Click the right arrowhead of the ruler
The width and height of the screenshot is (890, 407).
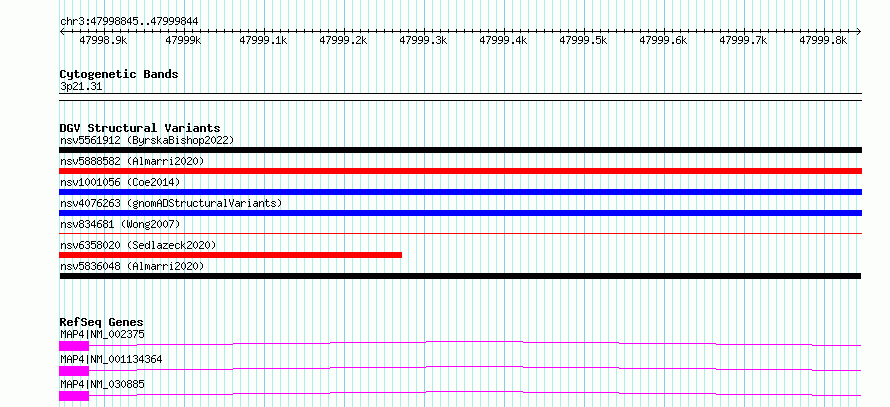tap(859, 31)
